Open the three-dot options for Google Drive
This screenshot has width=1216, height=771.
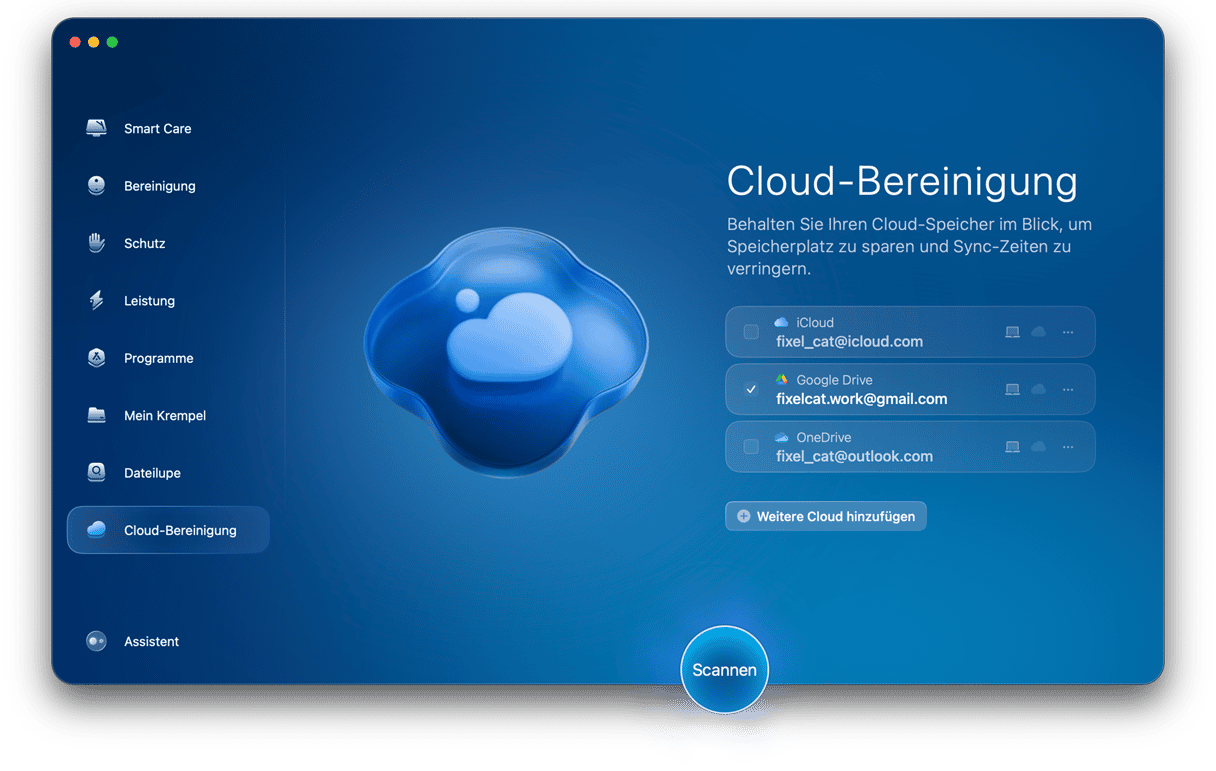coord(1068,389)
